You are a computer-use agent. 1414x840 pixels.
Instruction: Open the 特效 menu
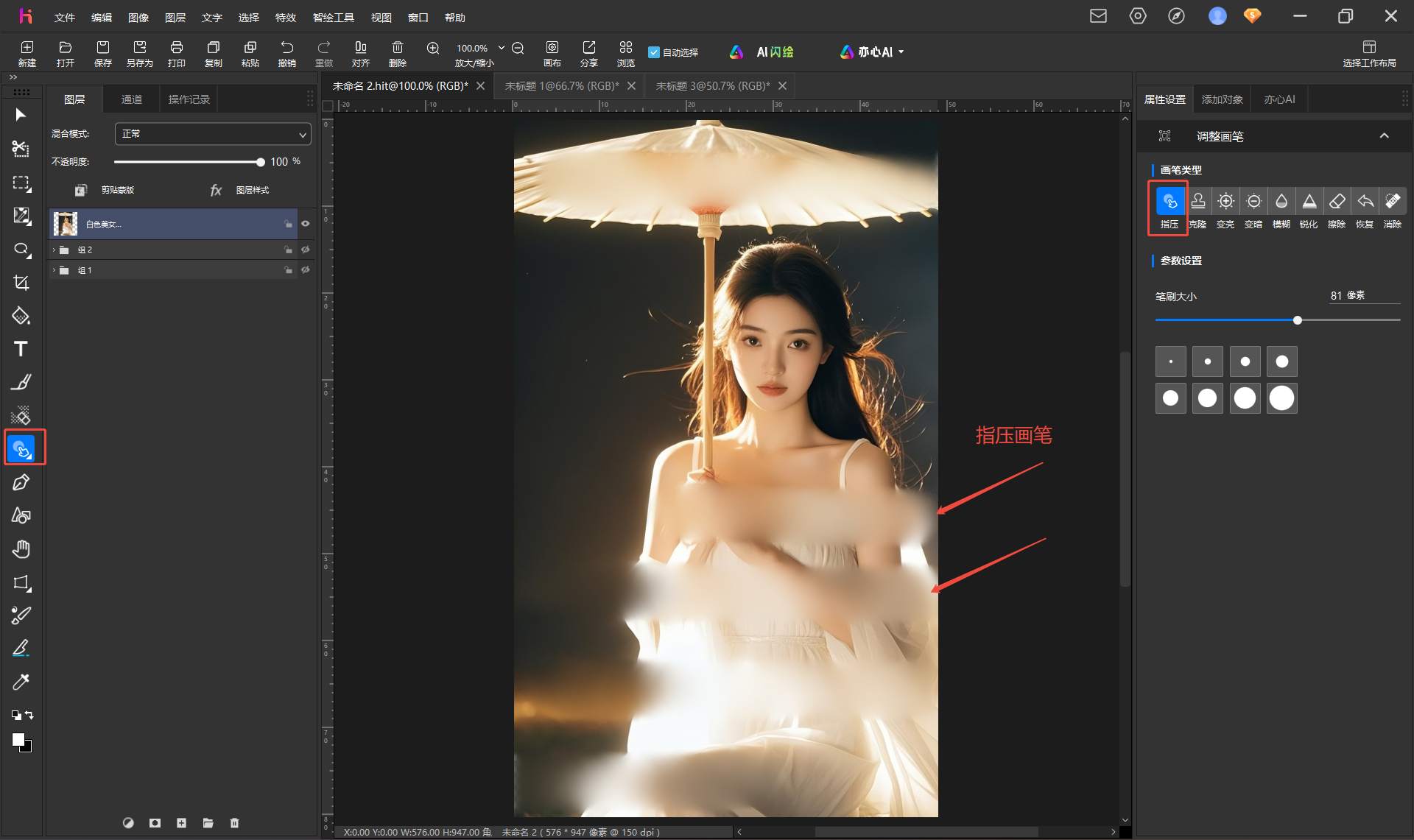click(x=285, y=17)
